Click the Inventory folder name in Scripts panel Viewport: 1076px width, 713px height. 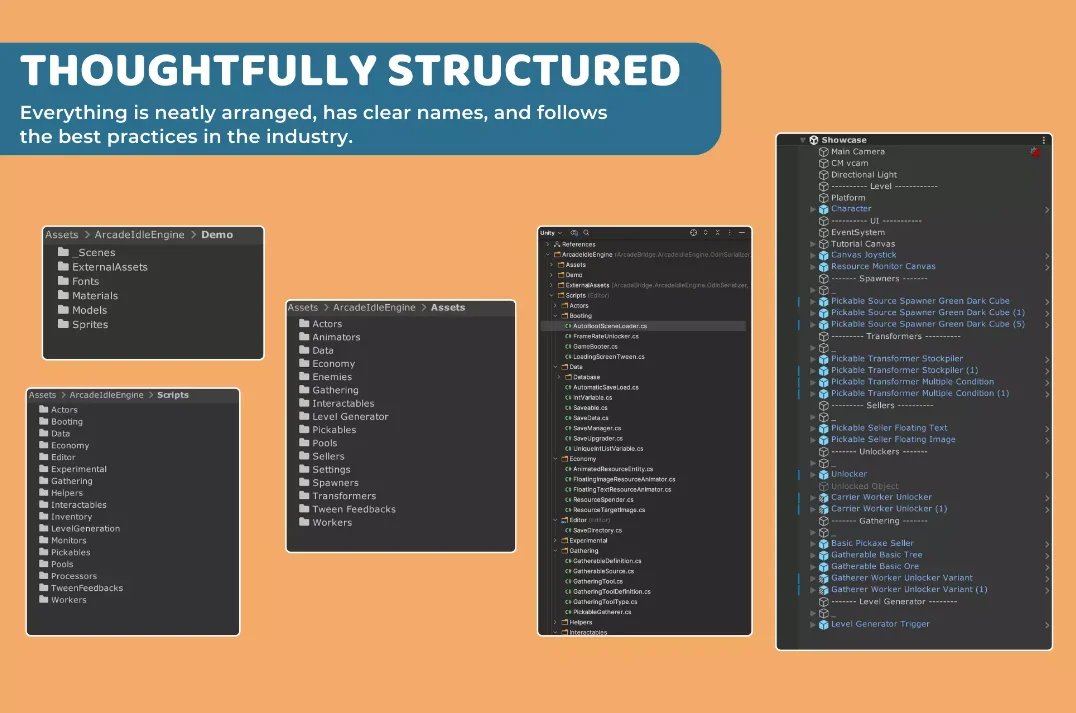click(x=71, y=517)
